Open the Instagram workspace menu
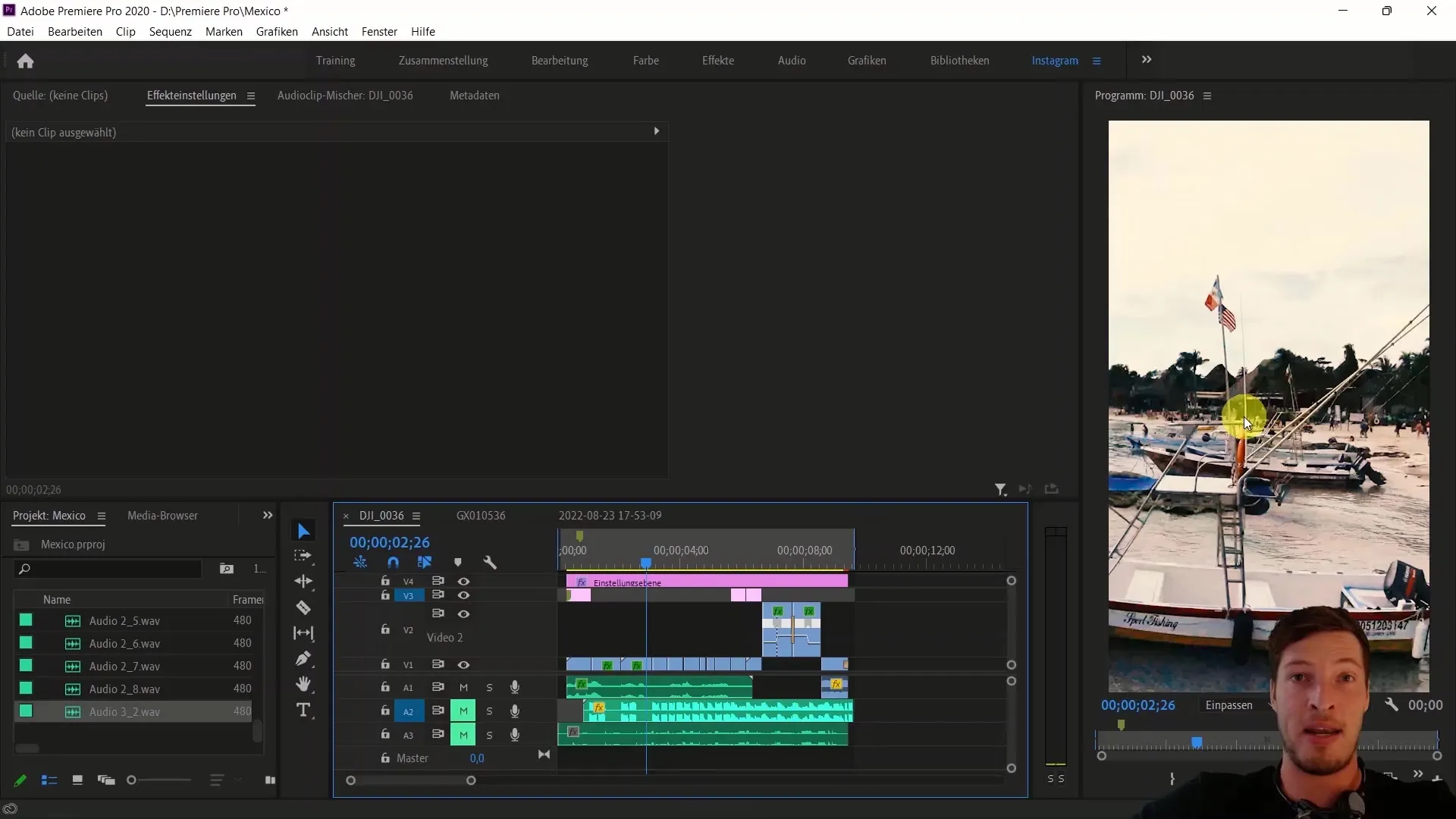The width and height of the screenshot is (1456, 819). (x=1097, y=61)
